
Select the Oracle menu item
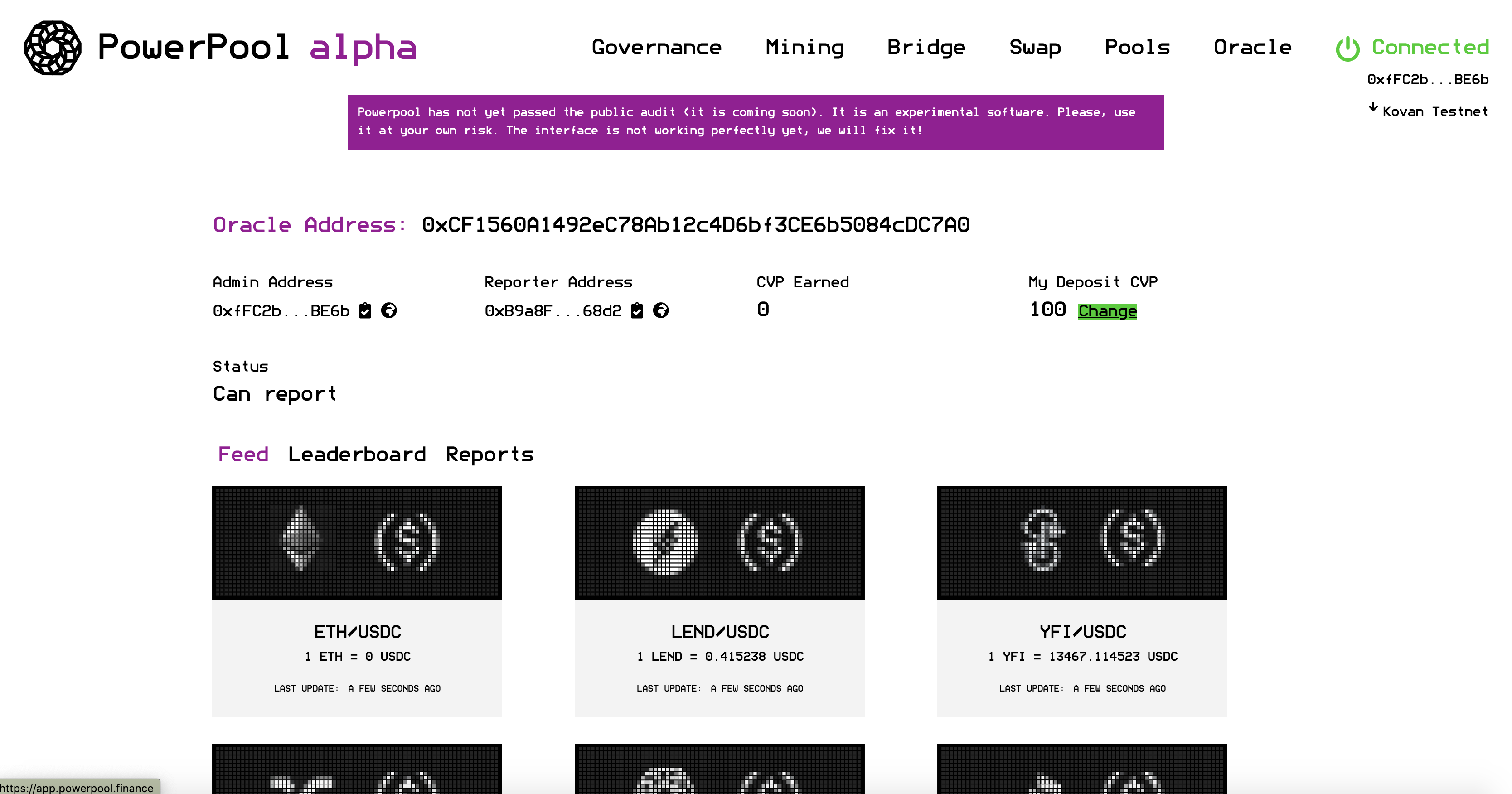pyautogui.click(x=1253, y=47)
